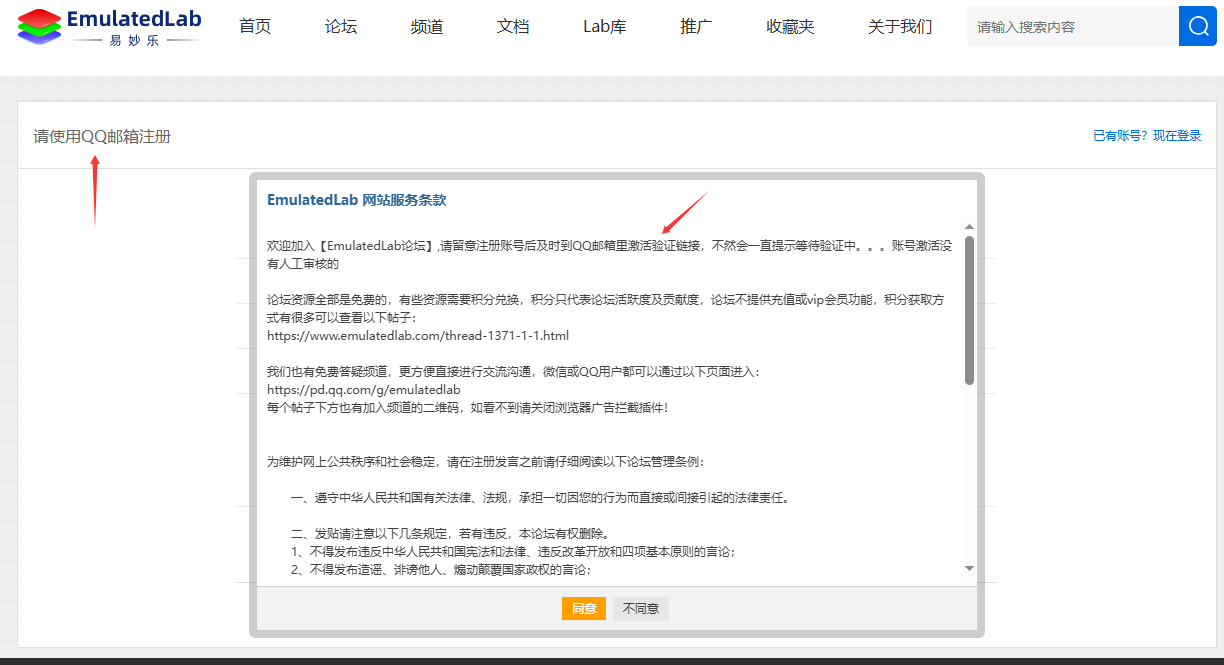Select the Lab库 menu item
The image size is (1224, 665).
(x=605, y=27)
